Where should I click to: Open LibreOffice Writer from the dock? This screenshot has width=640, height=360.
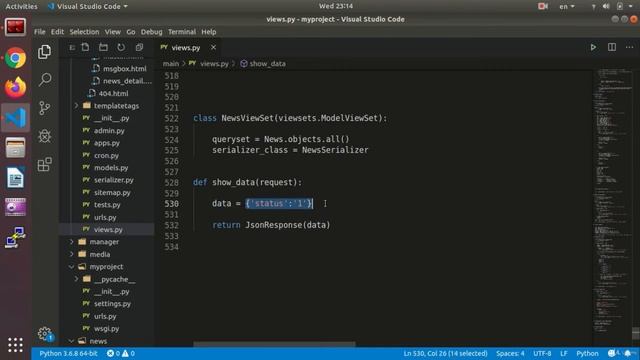[16, 178]
